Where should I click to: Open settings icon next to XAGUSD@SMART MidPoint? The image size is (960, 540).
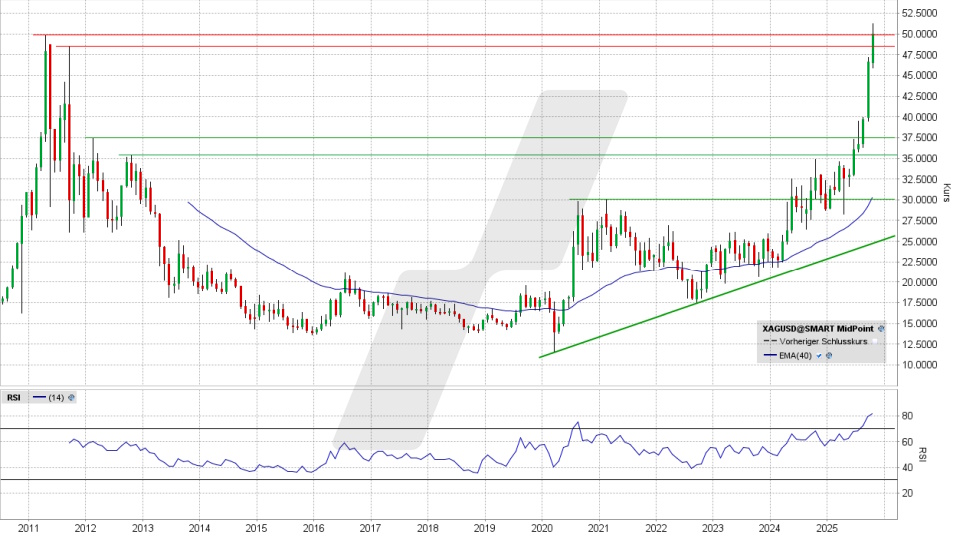(x=883, y=327)
